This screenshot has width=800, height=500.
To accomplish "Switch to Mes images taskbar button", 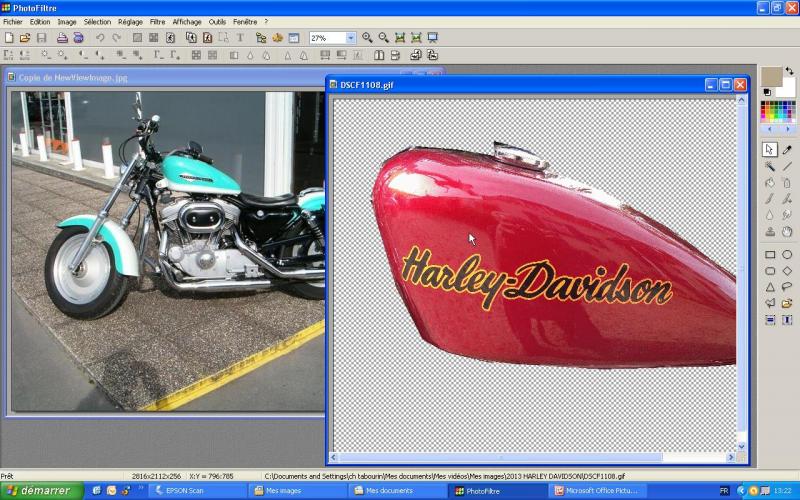I will click(x=298, y=491).
